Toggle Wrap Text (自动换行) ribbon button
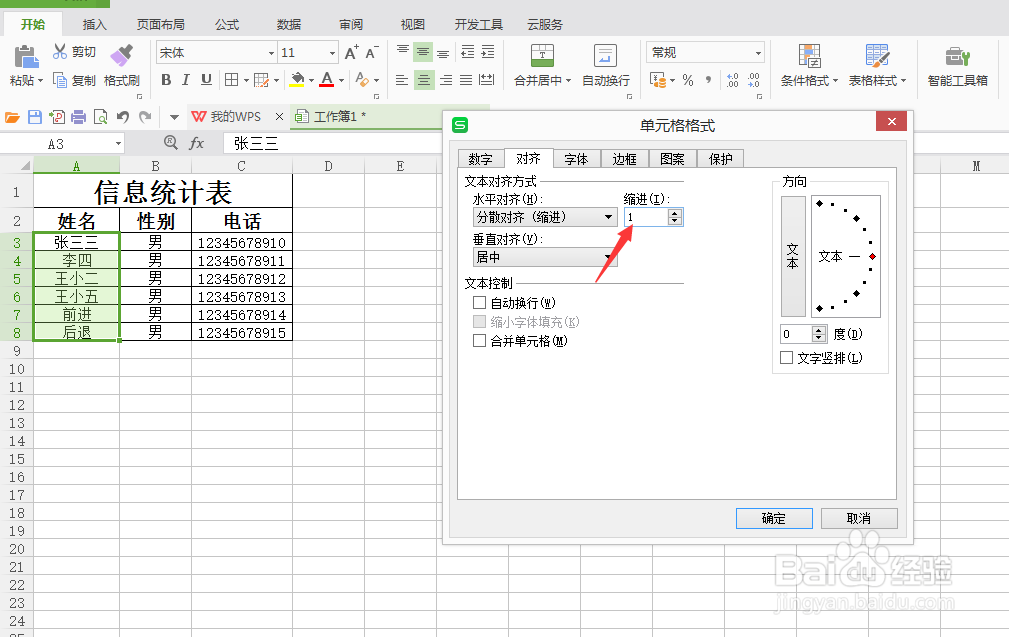This screenshot has width=1009, height=637. [x=606, y=65]
